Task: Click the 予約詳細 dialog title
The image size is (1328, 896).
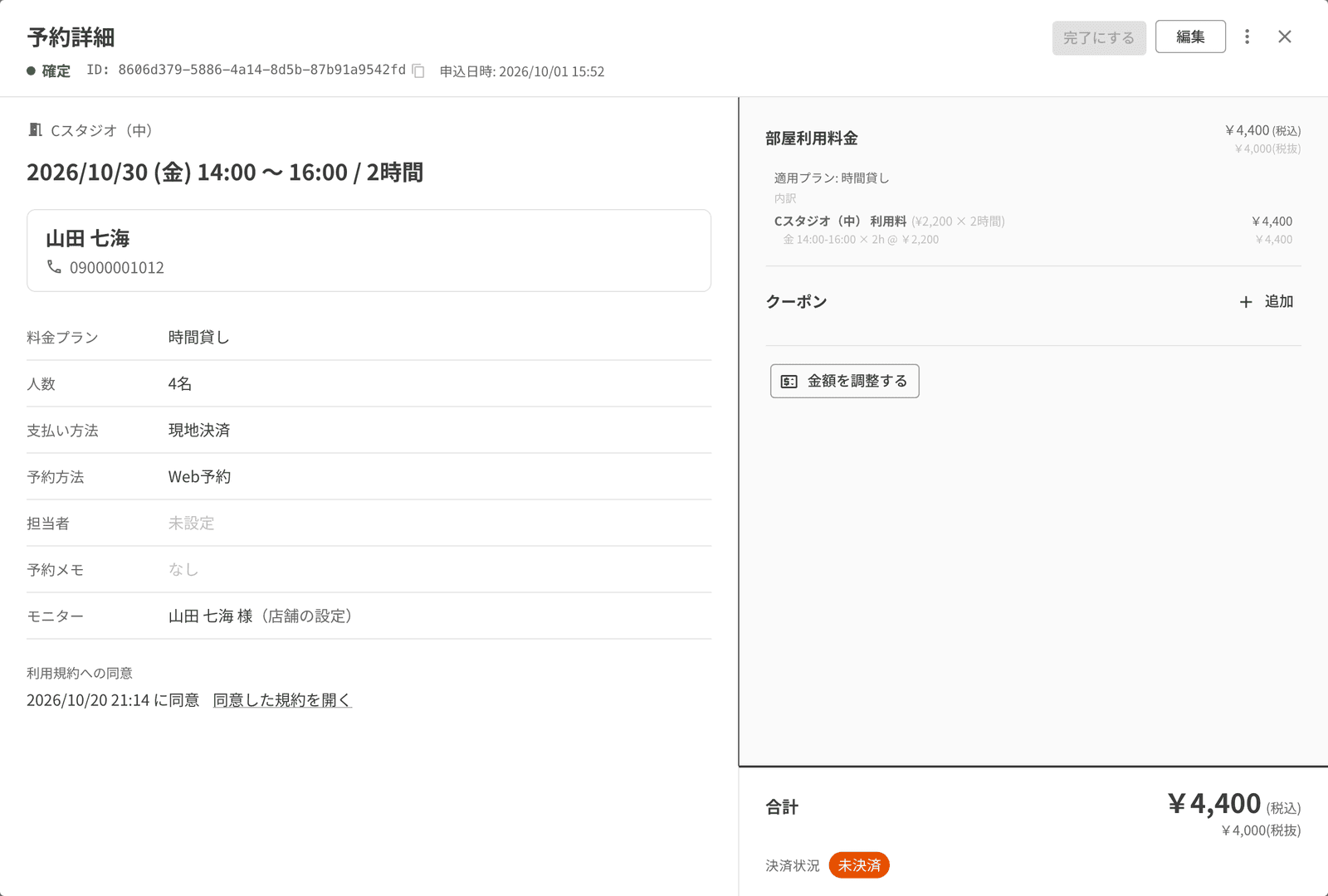Action: click(71, 37)
